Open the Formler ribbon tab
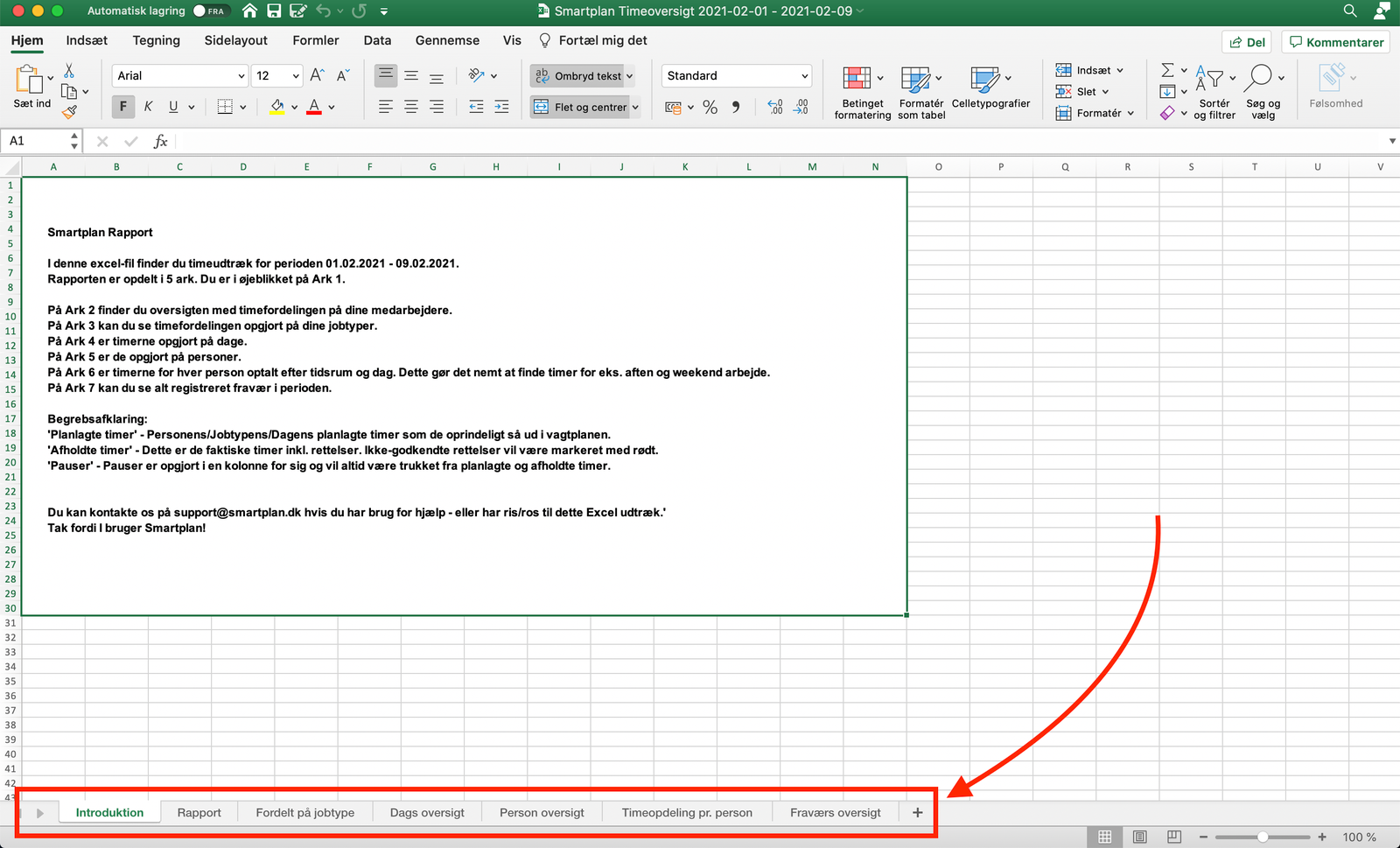This screenshot has width=1400, height=848. [x=315, y=40]
